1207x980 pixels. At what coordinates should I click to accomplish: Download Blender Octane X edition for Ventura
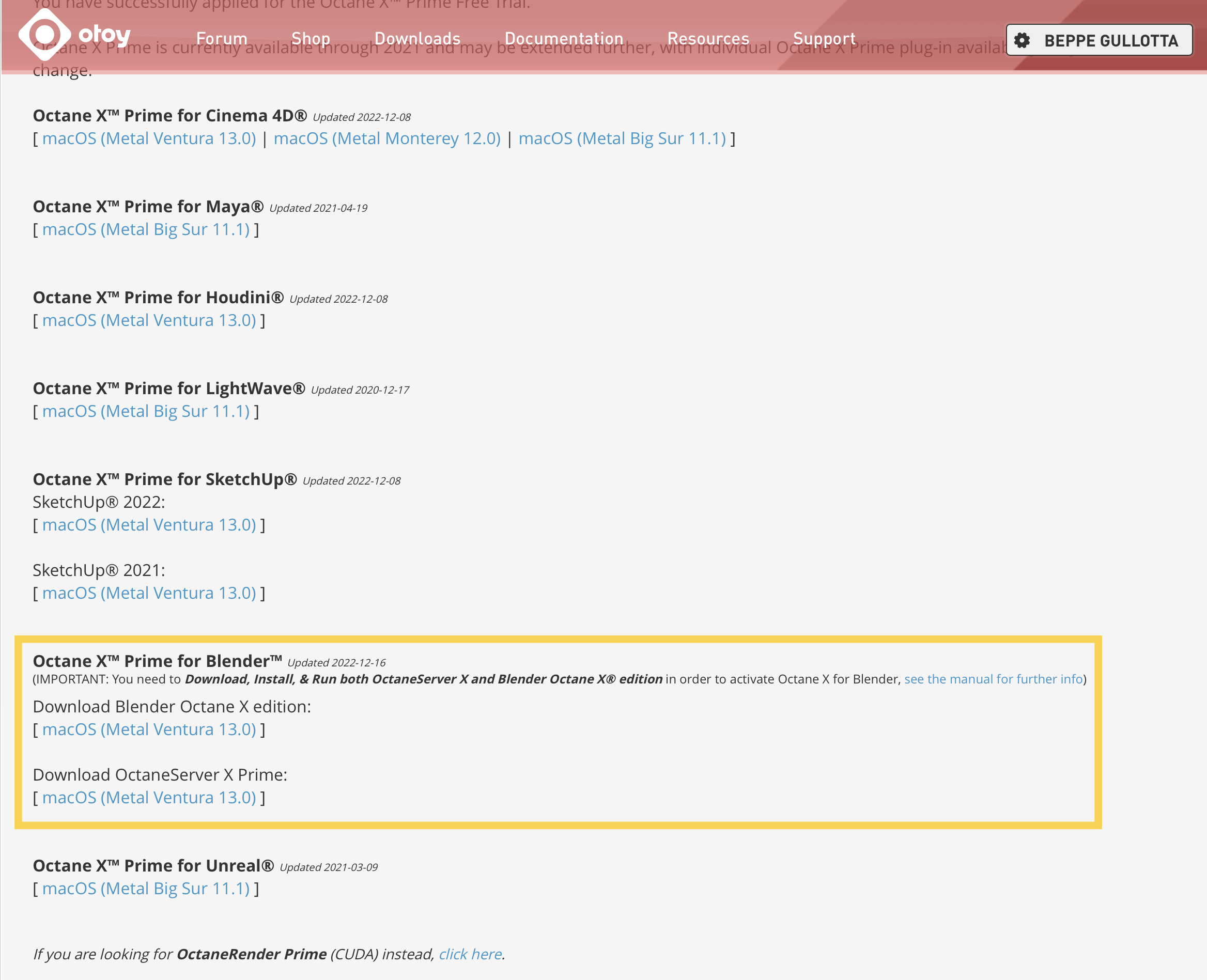click(x=149, y=729)
